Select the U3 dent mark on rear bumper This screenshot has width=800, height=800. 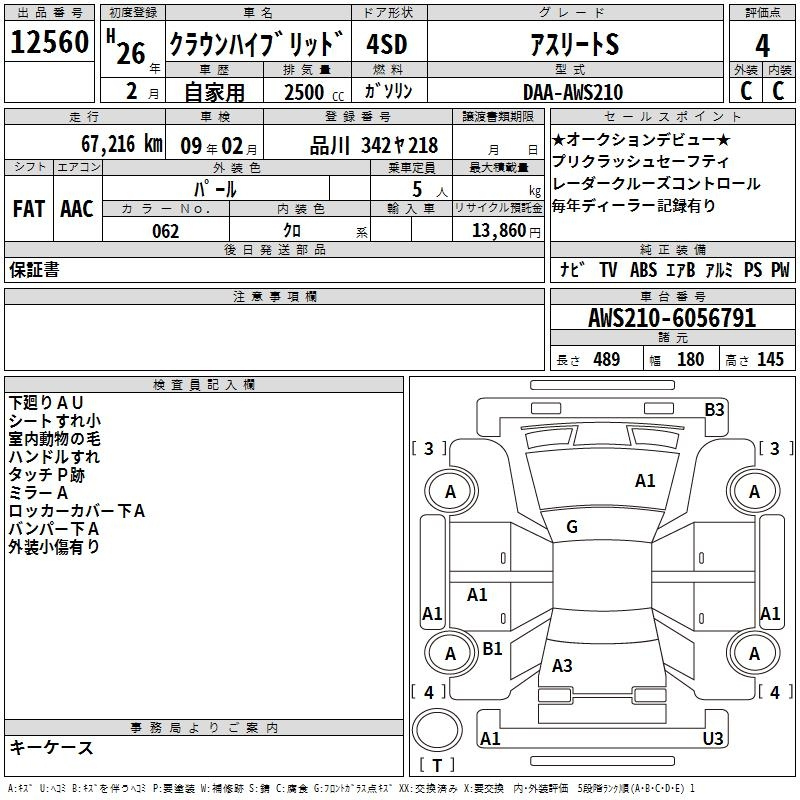pyautogui.click(x=713, y=738)
